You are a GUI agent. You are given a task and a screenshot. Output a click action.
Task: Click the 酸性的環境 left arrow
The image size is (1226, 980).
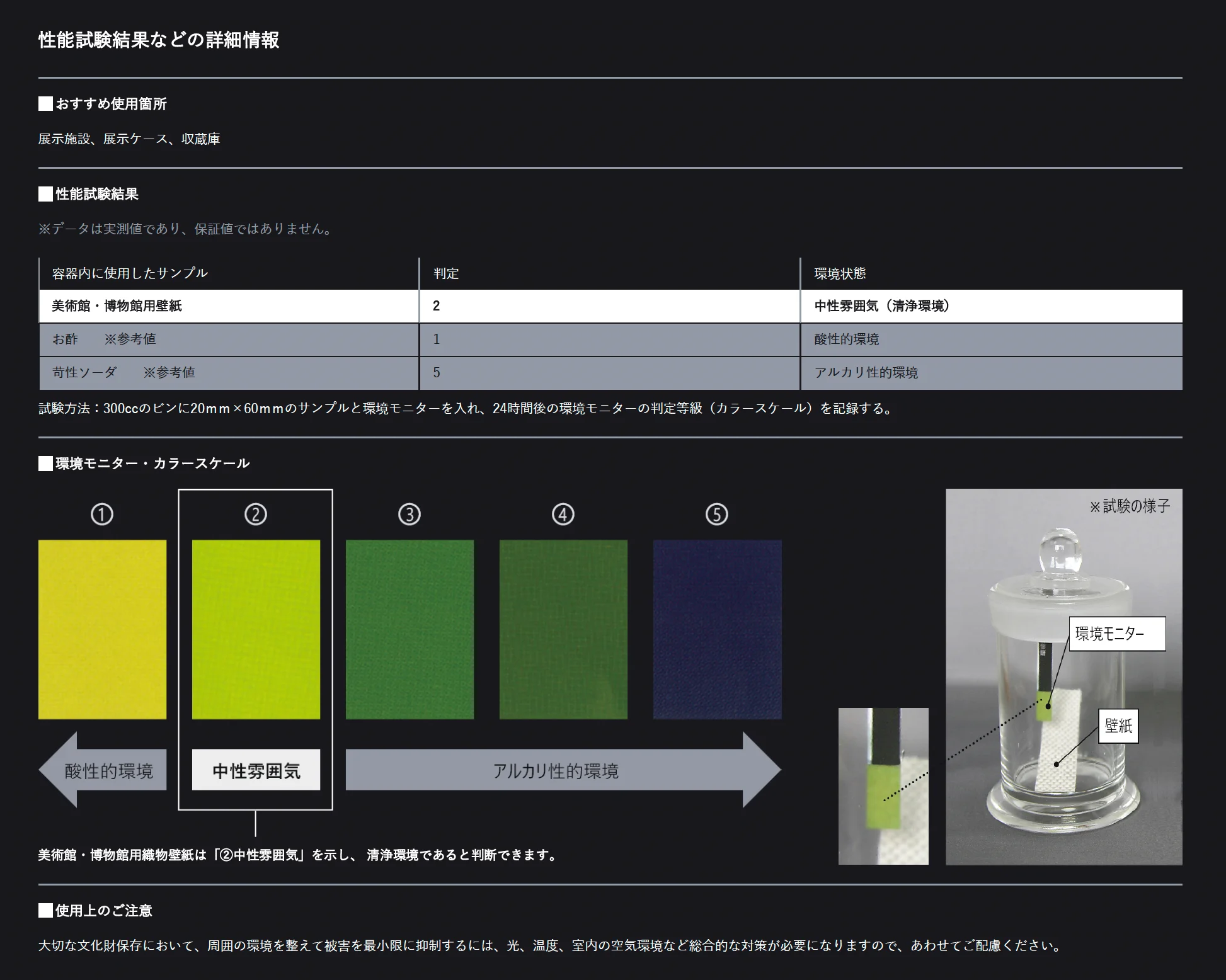point(103,770)
